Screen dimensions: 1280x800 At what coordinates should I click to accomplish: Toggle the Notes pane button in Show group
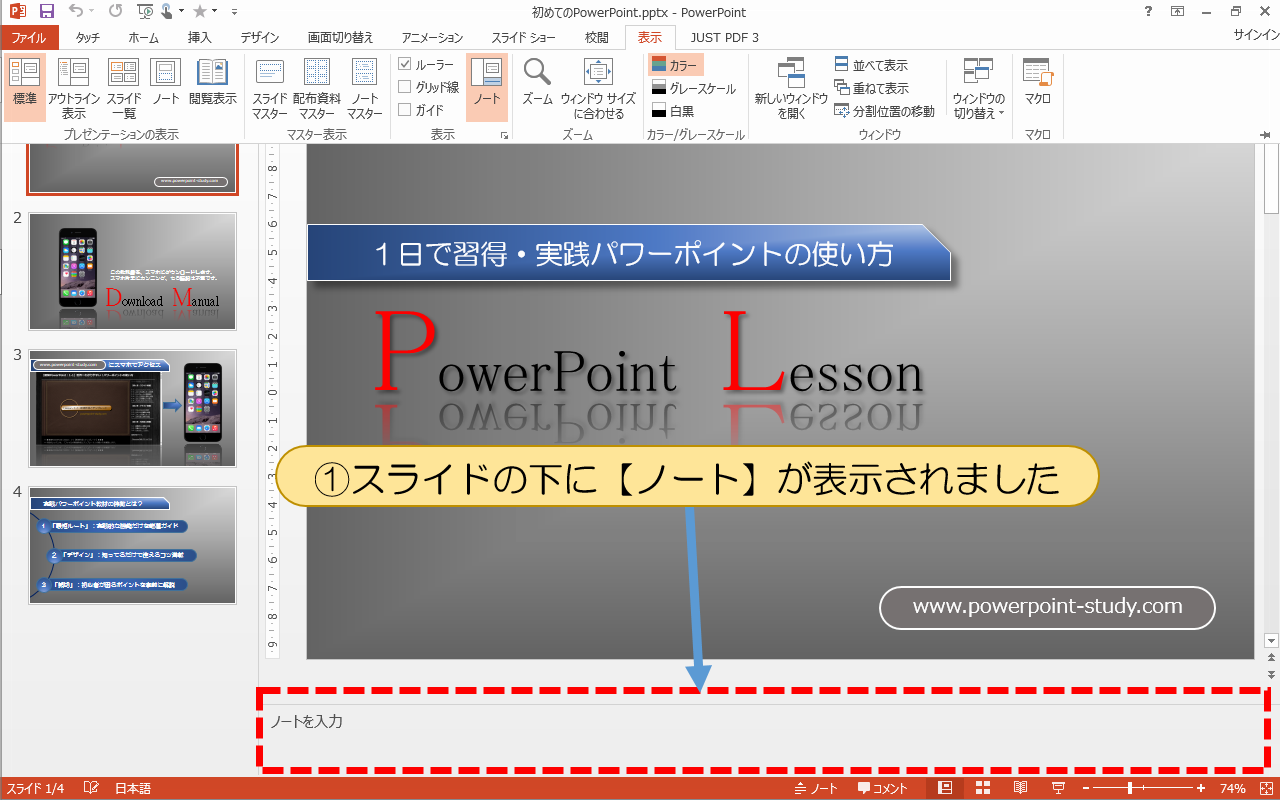click(487, 87)
